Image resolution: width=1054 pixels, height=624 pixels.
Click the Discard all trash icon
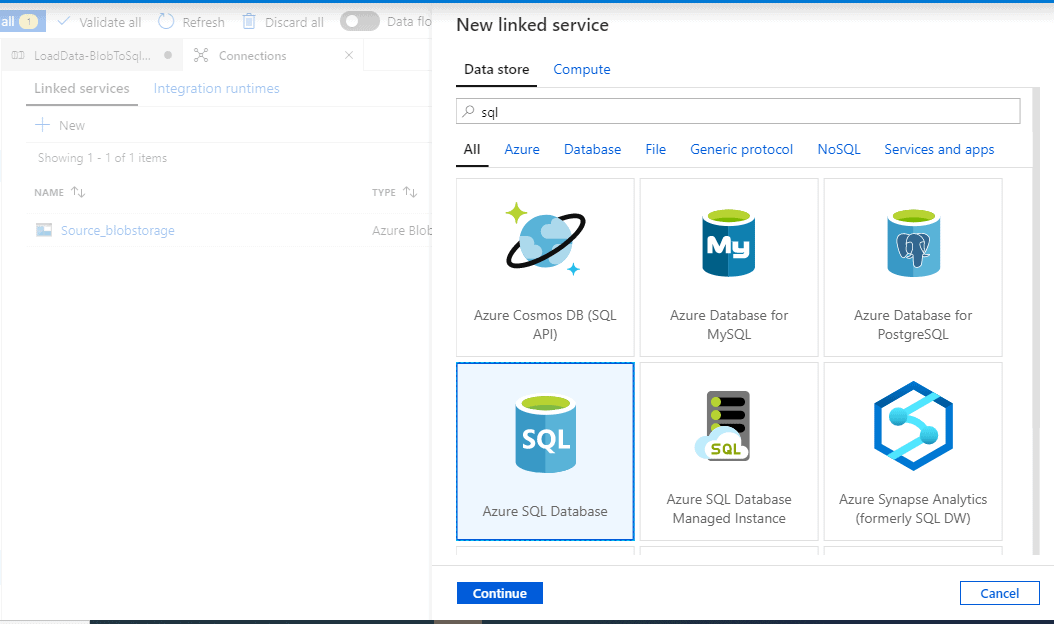click(x=250, y=22)
